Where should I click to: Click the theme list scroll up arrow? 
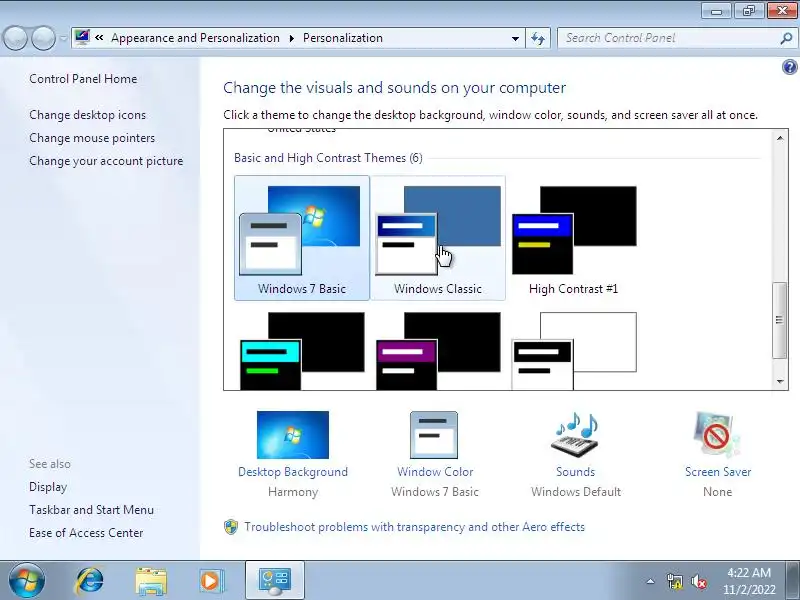pos(780,138)
